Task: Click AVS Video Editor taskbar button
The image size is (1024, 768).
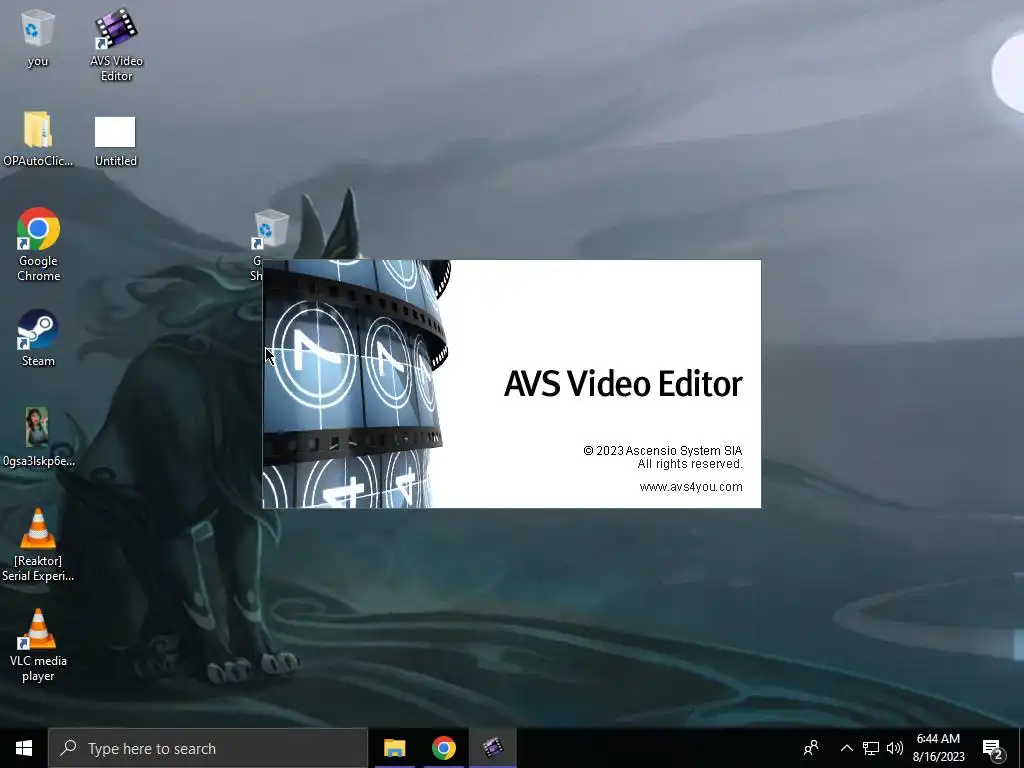Action: [x=493, y=748]
